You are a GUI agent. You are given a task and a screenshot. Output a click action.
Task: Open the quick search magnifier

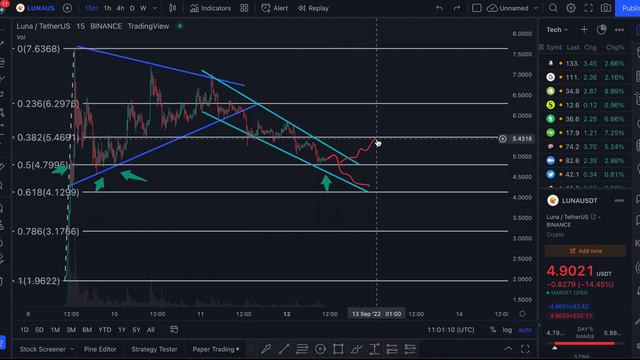pos(553,8)
